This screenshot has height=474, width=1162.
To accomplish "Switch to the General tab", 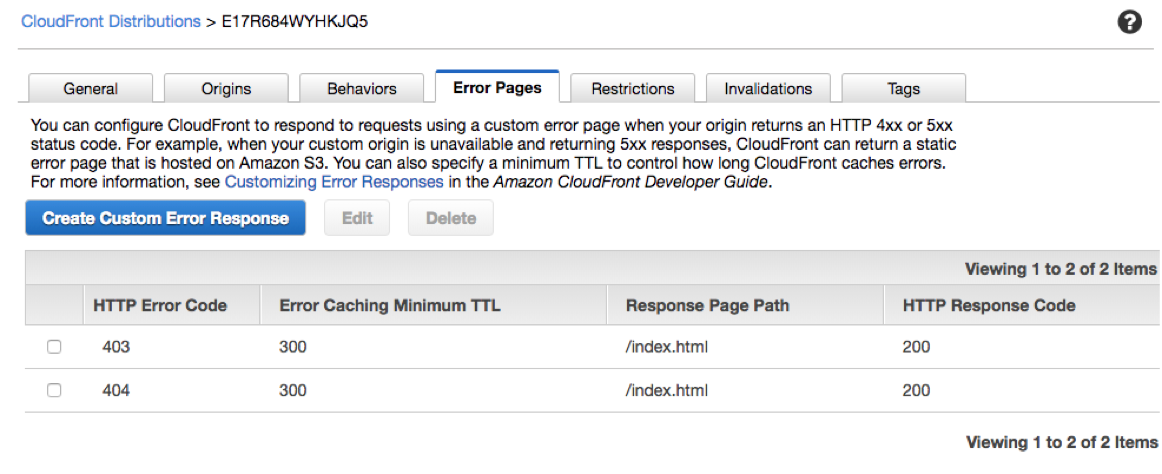I will pos(90,88).
